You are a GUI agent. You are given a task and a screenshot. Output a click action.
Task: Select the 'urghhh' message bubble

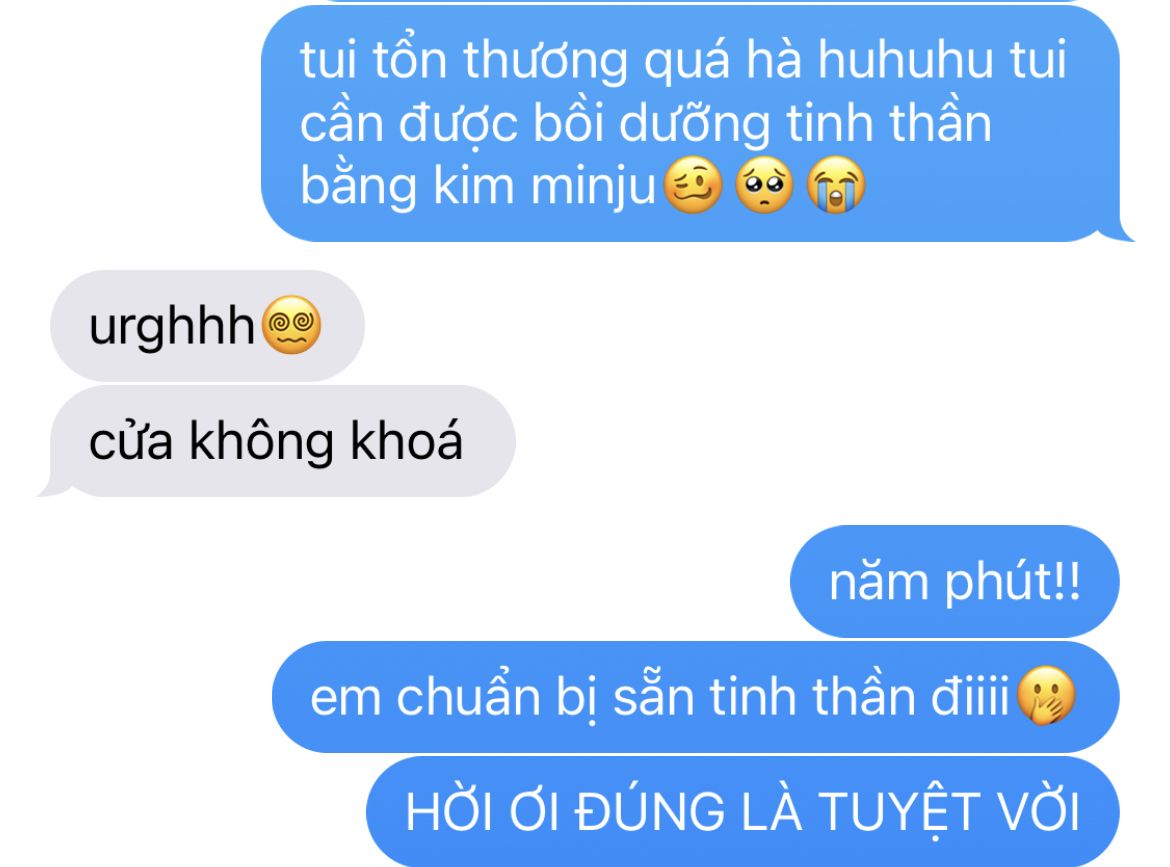coord(207,326)
